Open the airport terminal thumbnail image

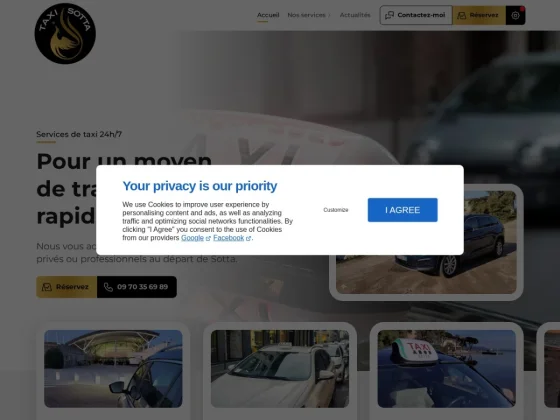click(x=113, y=369)
